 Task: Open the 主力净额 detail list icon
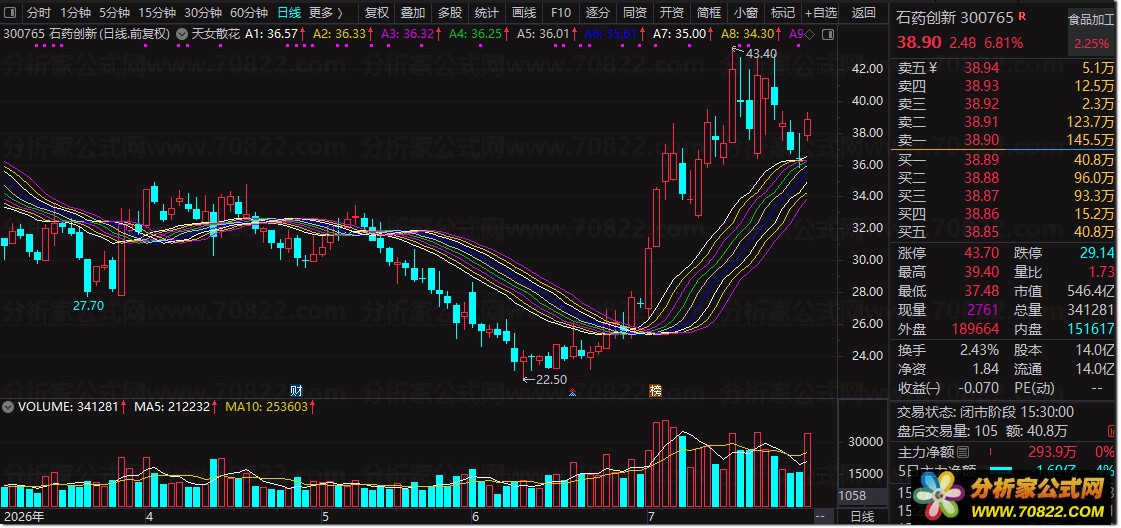tap(963, 452)
